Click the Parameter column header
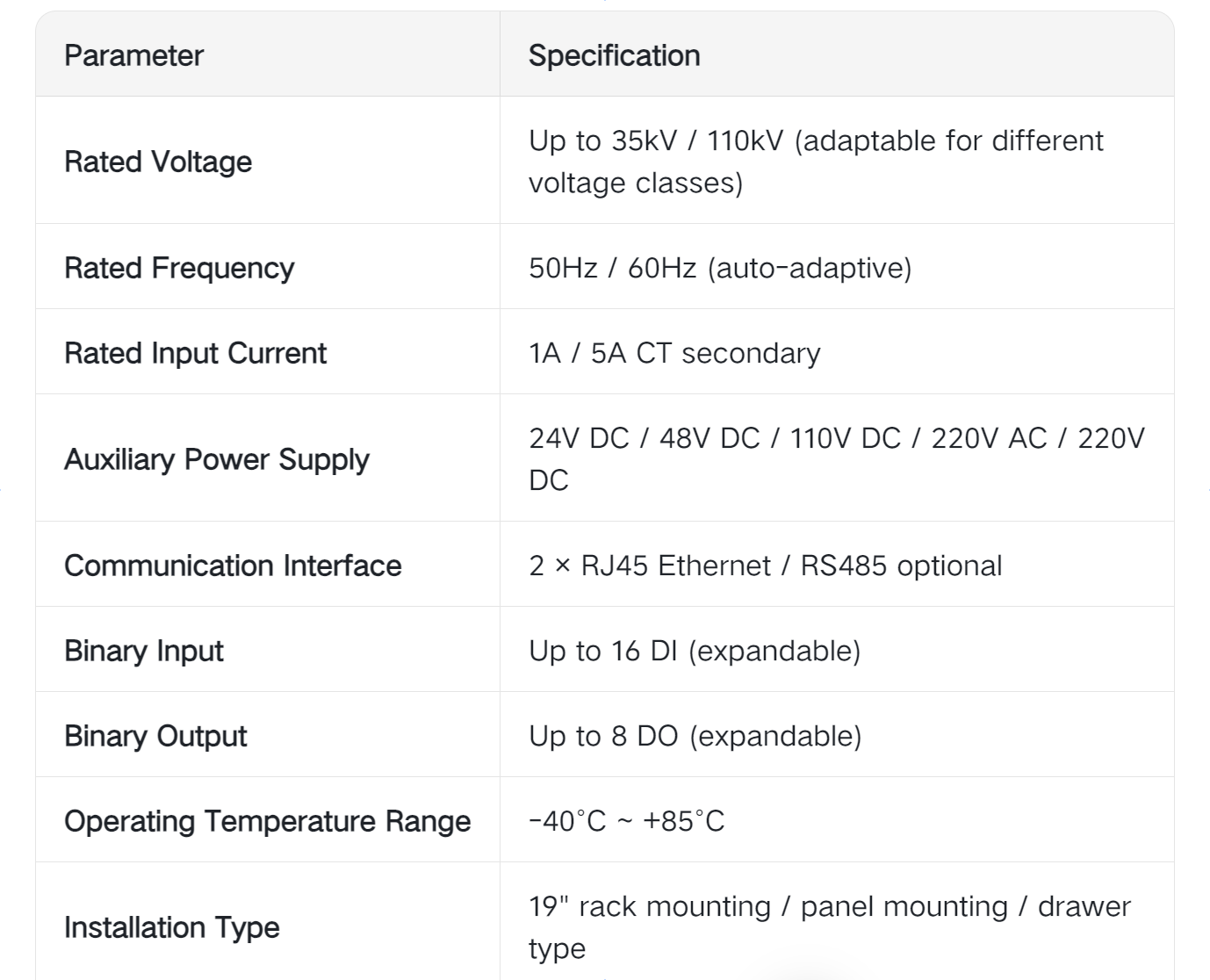The image size is (1210, 980). pyautogui.click(x=133, y=55)
